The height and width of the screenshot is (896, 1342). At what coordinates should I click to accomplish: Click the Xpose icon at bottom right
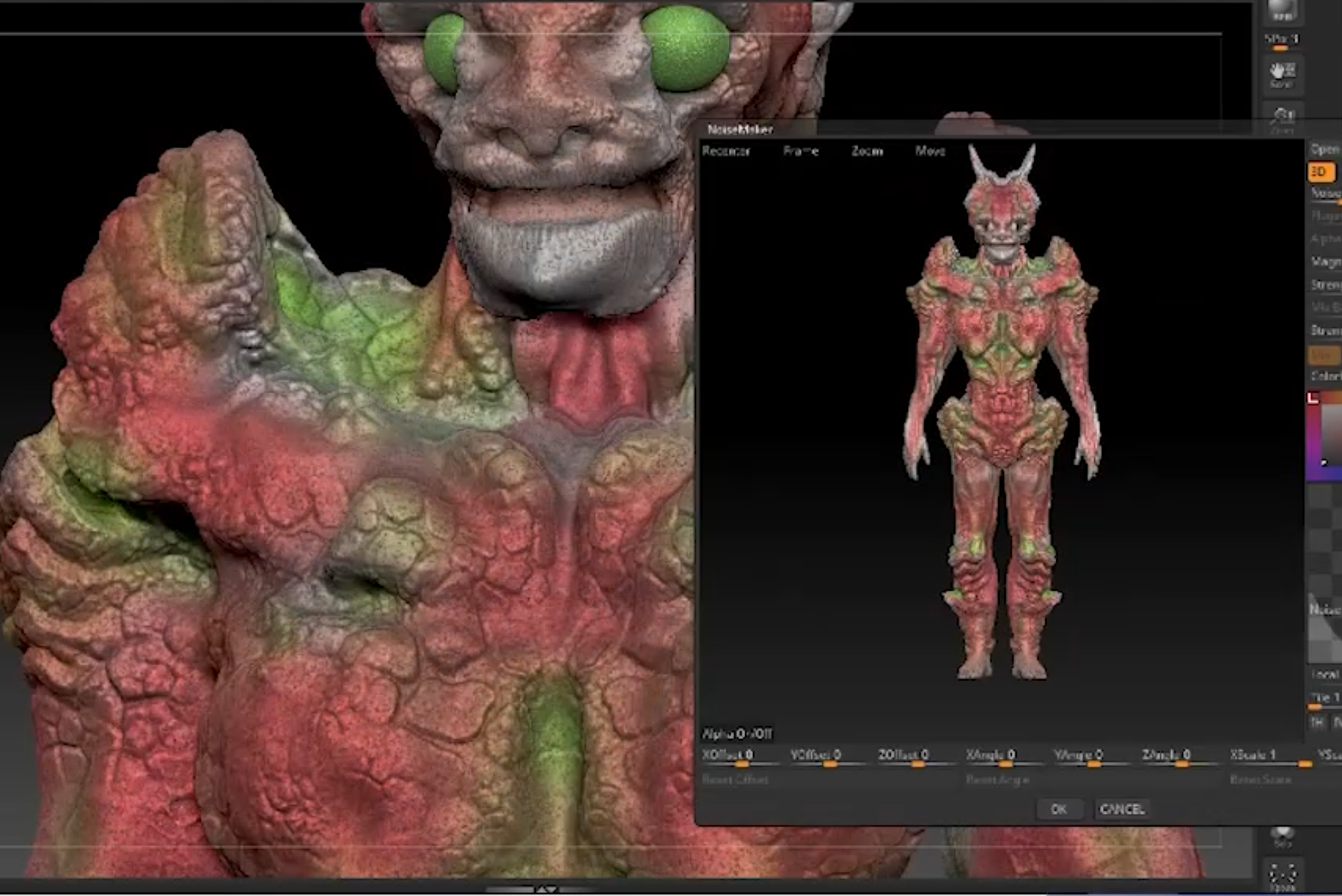[1282, 876]
